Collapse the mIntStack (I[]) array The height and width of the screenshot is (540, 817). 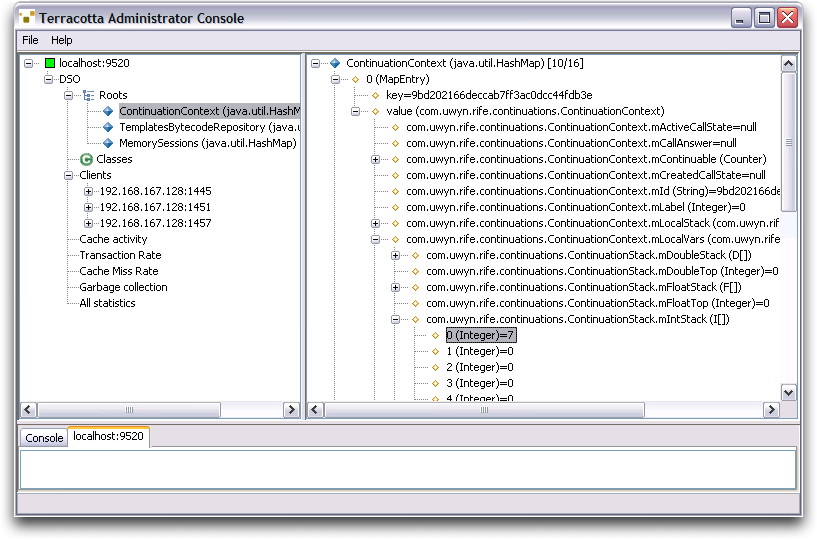(x=395, y=319)
